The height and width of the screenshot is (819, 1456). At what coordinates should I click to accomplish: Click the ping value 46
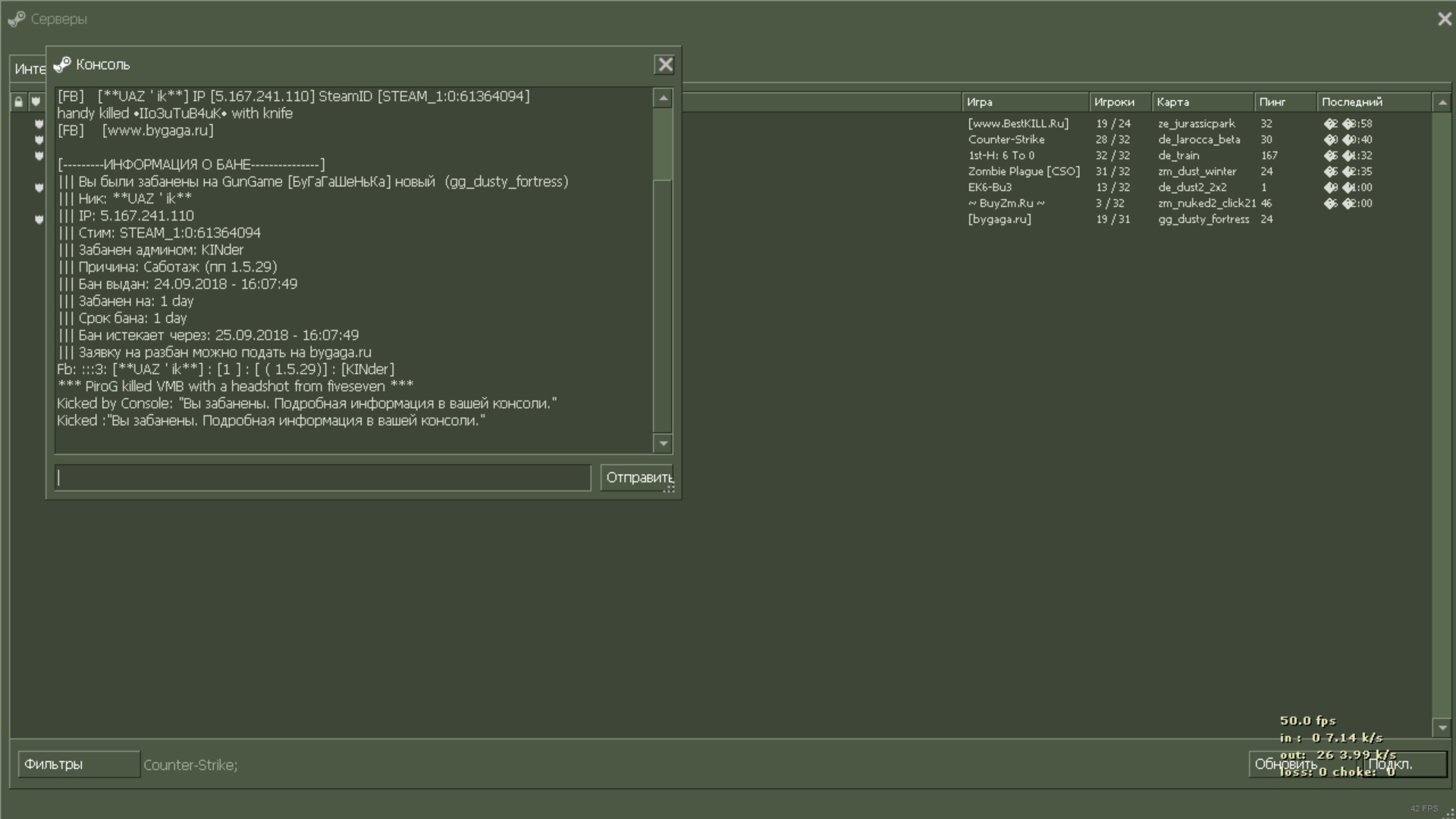click(1266, 203)
